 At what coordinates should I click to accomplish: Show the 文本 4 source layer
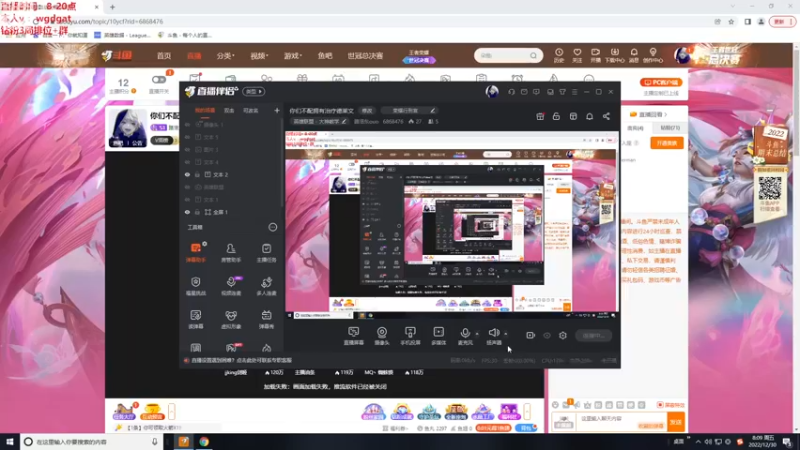(x=187, y=162)
